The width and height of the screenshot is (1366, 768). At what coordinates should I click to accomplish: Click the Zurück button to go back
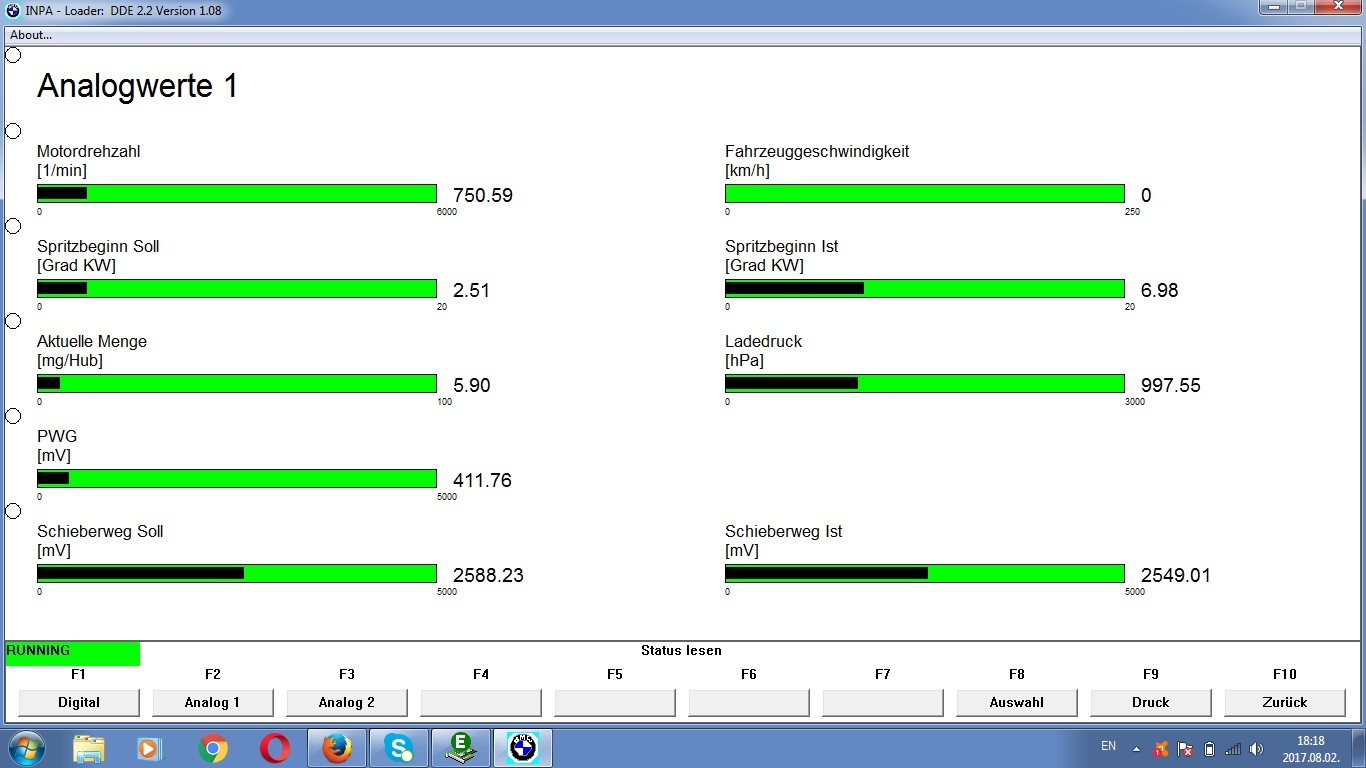click(1285, 702)
